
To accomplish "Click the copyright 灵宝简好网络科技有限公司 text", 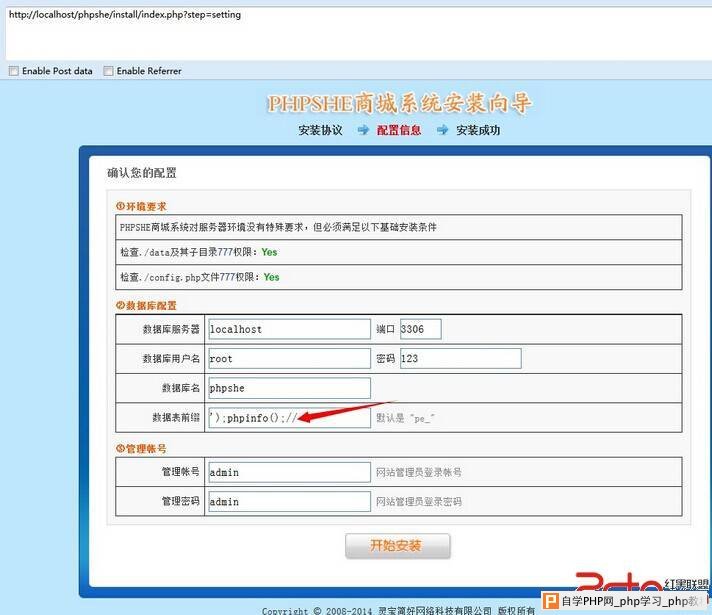I will [x=435, y=610].
